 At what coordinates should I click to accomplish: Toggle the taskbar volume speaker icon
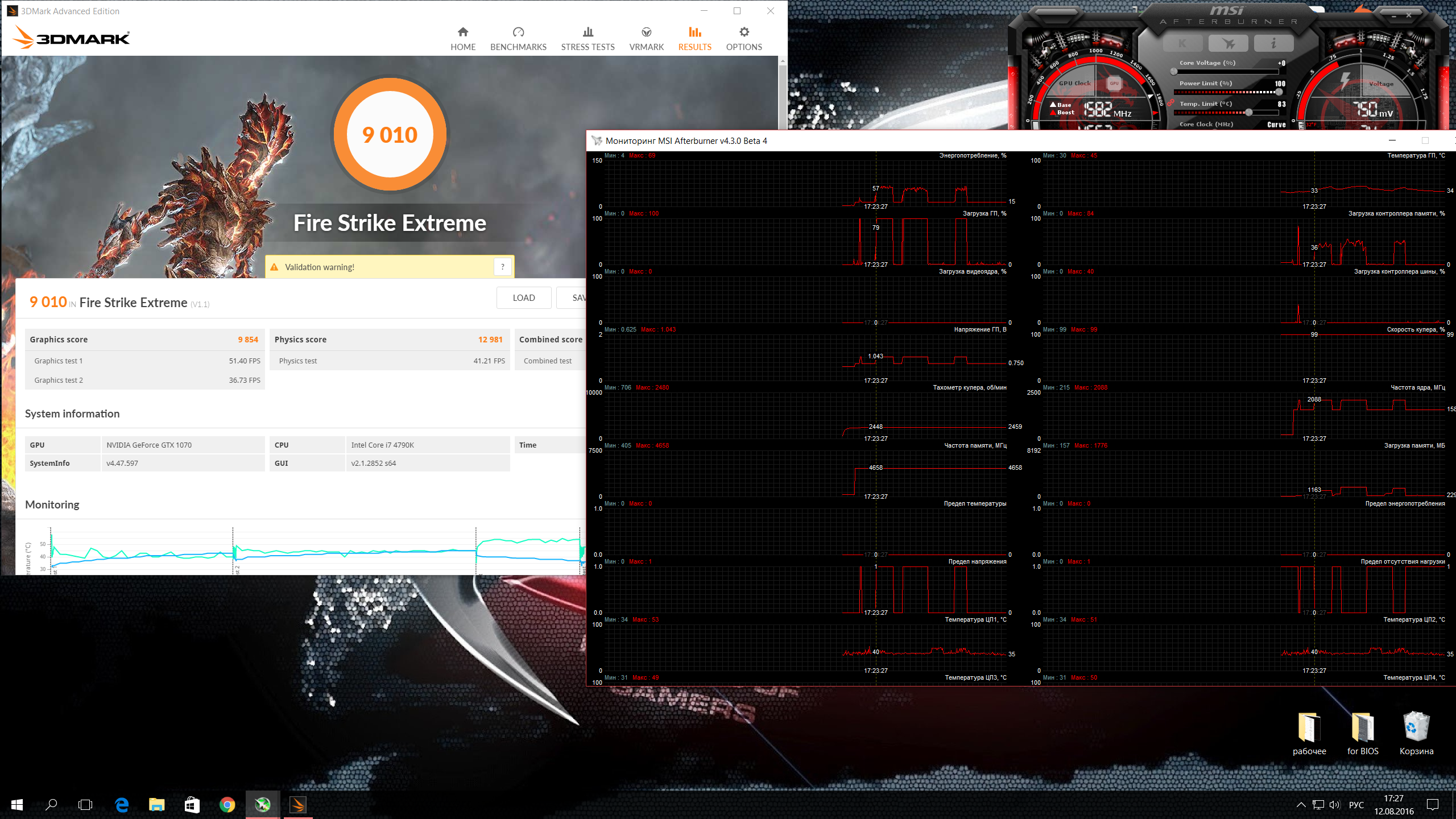(x=1335, y=805)
